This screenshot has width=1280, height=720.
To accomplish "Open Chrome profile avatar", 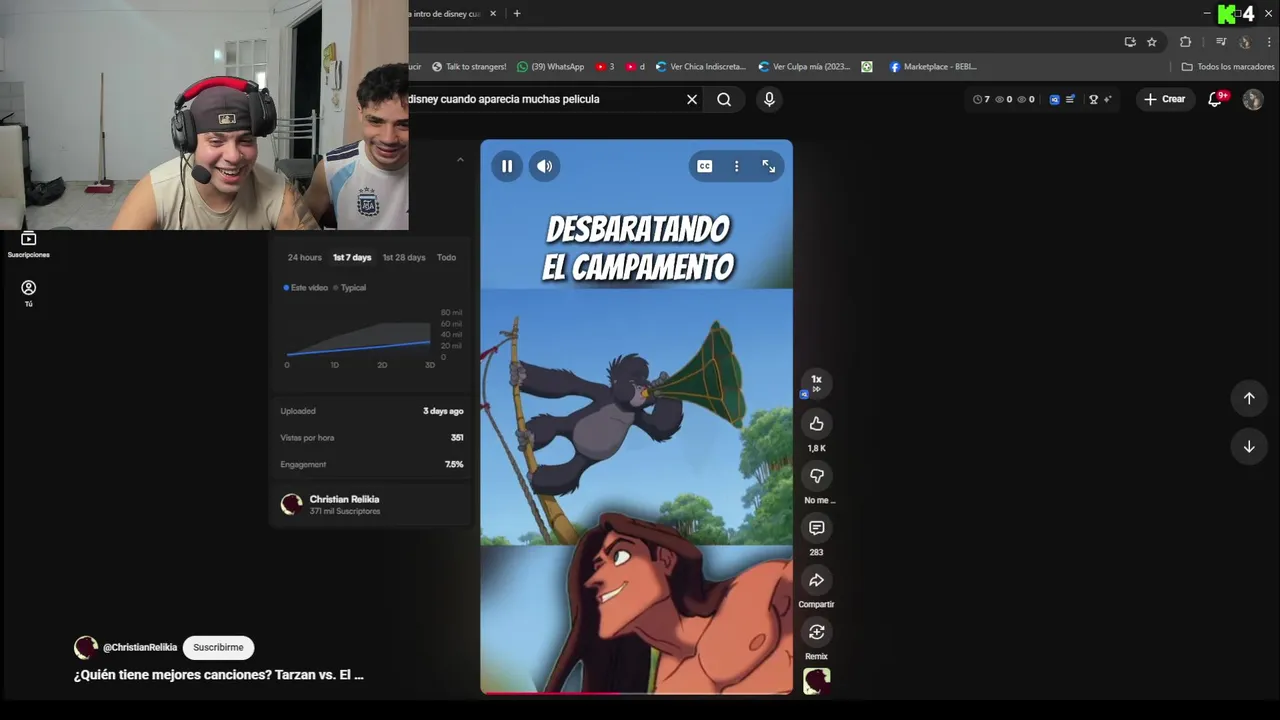I will [1245, 42].
